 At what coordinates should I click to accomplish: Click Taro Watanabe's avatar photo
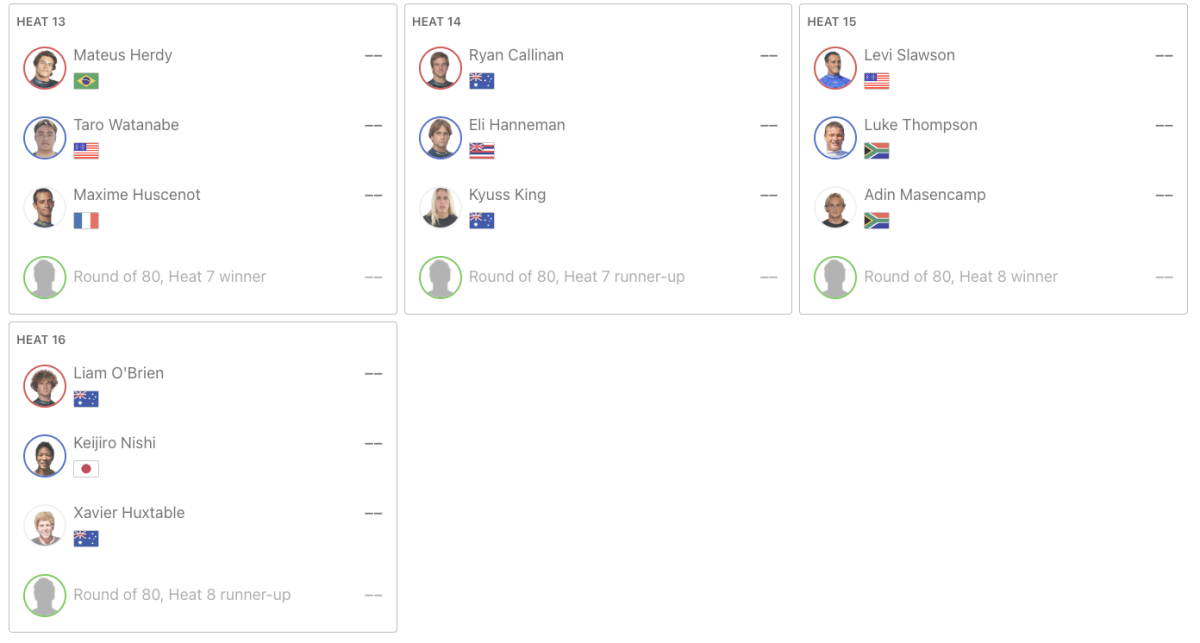[44, 138]
